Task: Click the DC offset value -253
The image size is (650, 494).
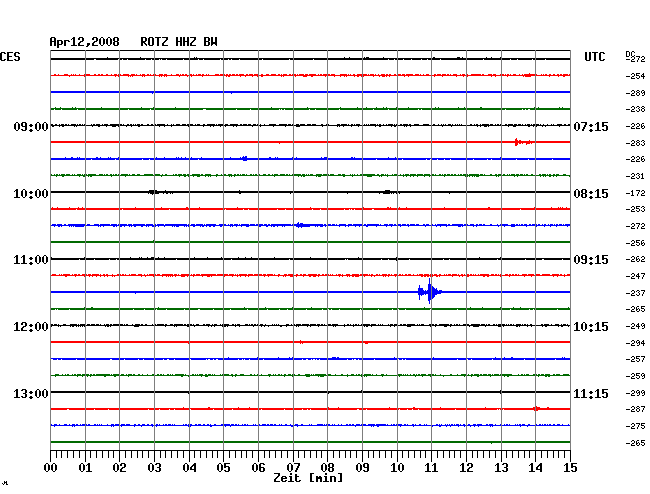Action: click(635, 209)
